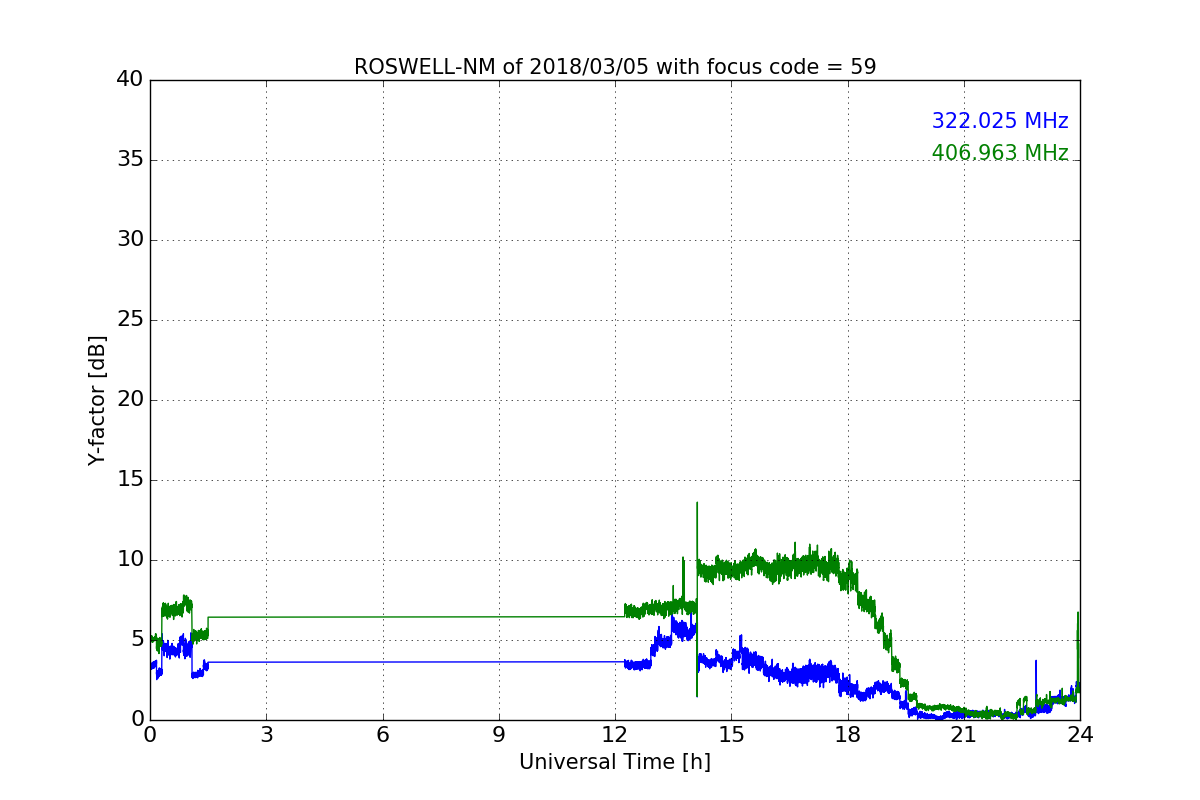The height and width of the screenshot is (800, 1200).
Task: Click the green spike peak near 14 hours
Action: pyautogui.click(x=697, y=504)
